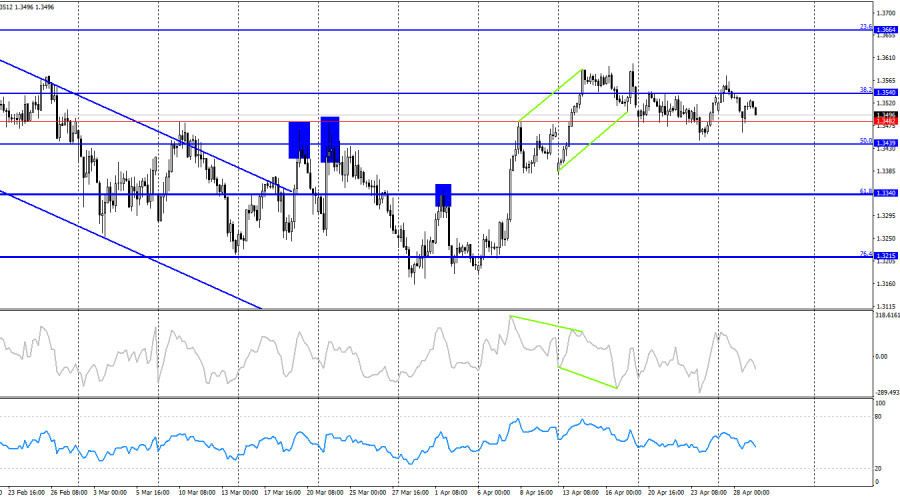Viewport: 900px width, 500px height.
Task: Click the 20 Apr 16:00 time label
Action: pos(666,493)
